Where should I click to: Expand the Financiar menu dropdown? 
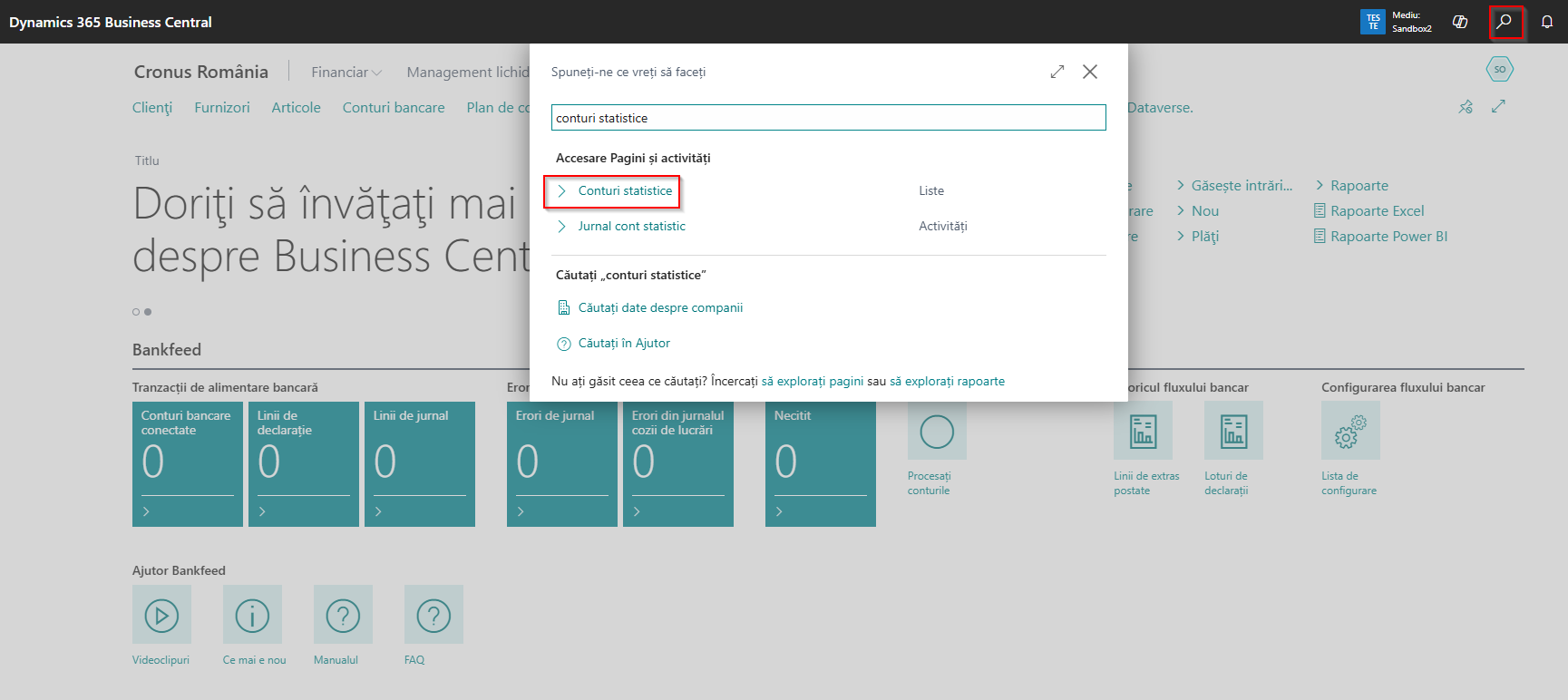346,73
